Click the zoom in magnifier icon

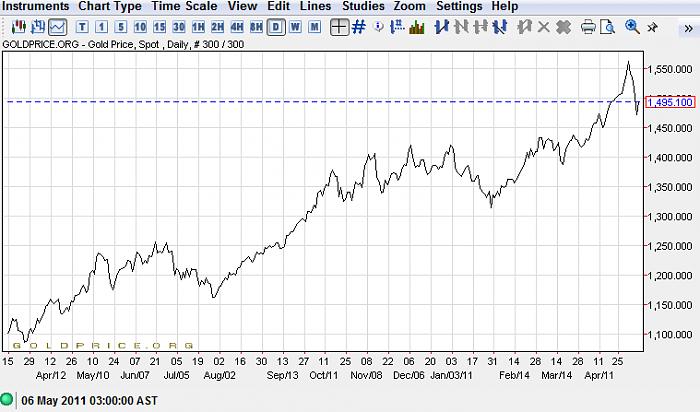click(x=632, y=27)
